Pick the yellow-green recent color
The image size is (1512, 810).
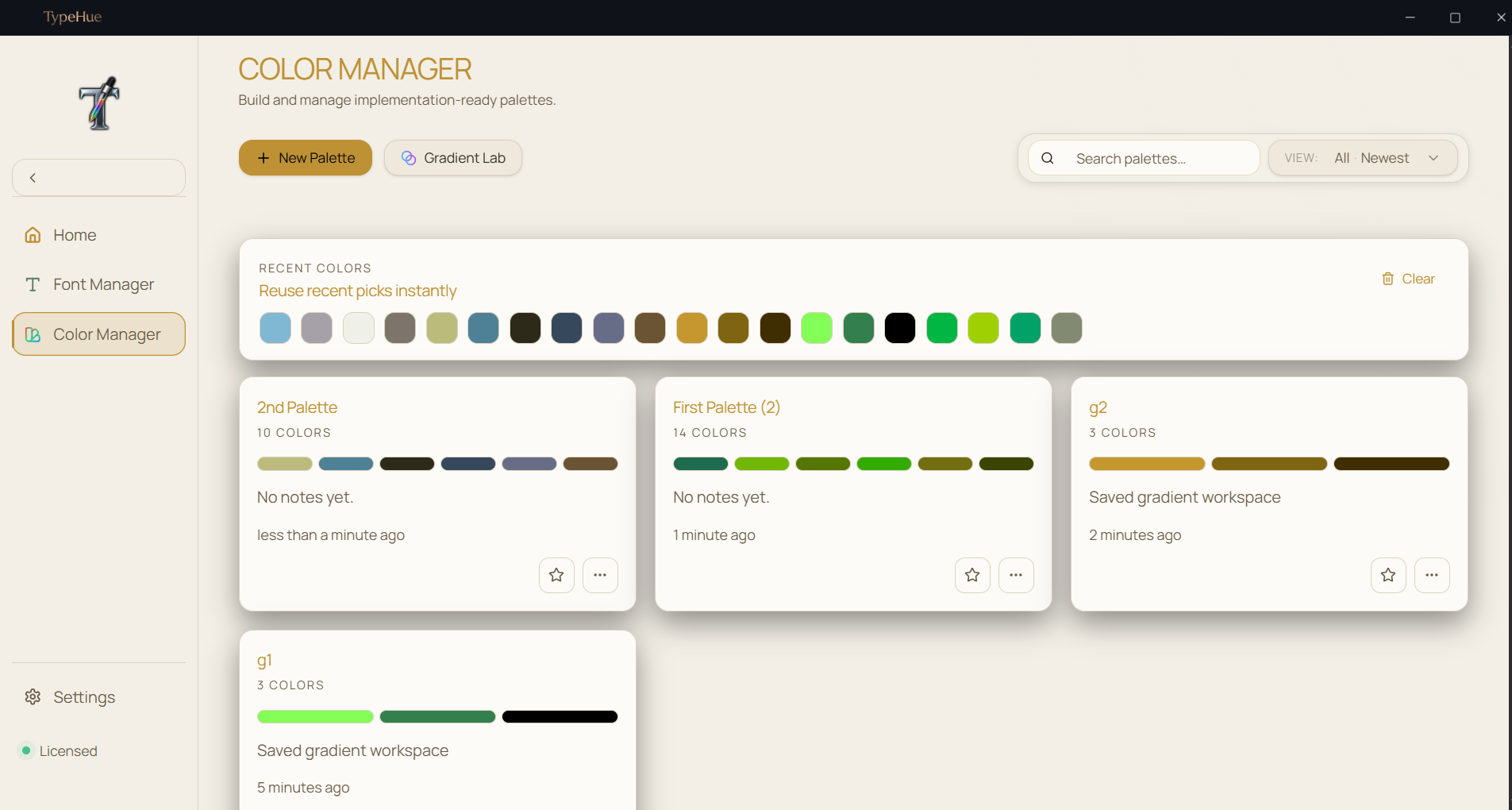click(x=983, y=328)
